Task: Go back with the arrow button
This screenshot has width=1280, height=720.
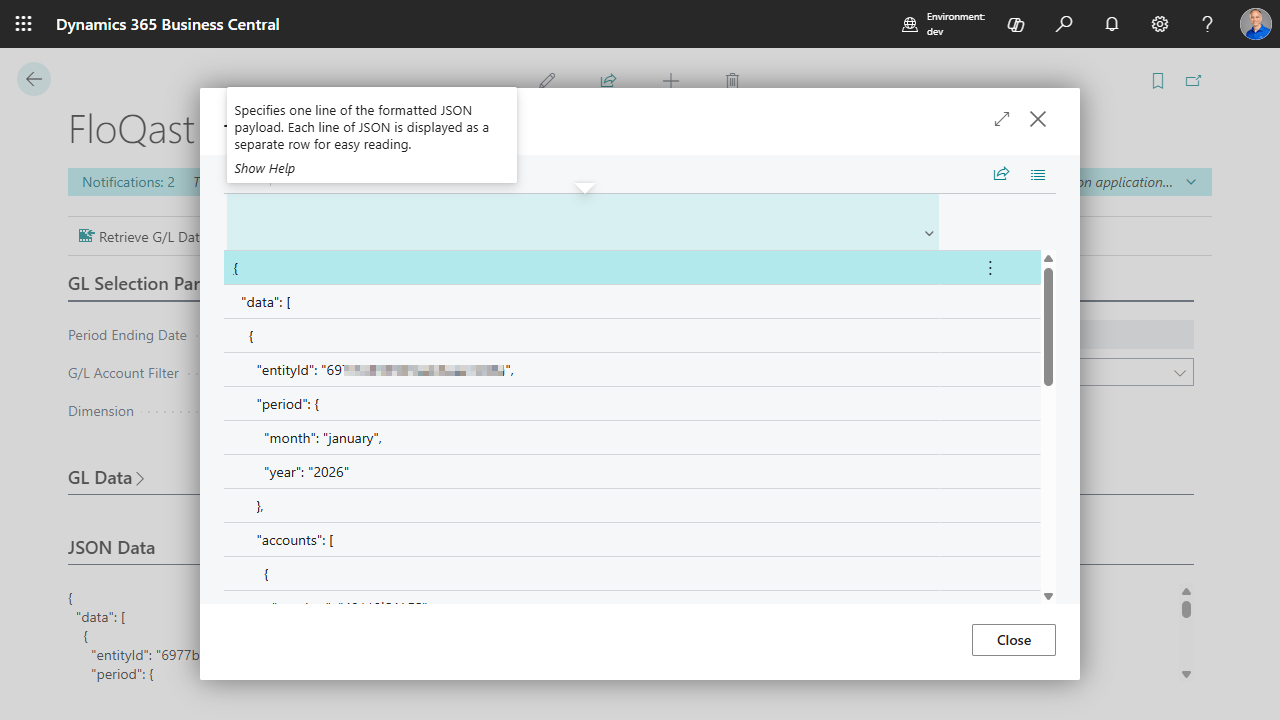Action: pos(34,79)
